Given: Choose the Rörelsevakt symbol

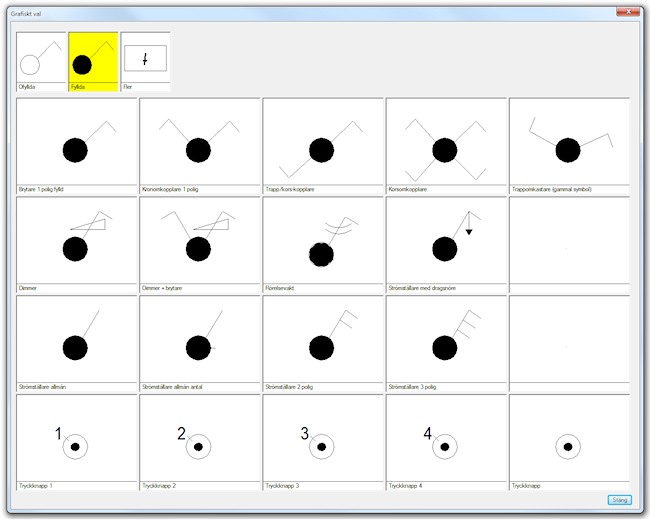Looking at the screenshot, I should pyautogui.click(x=323, y=243).
